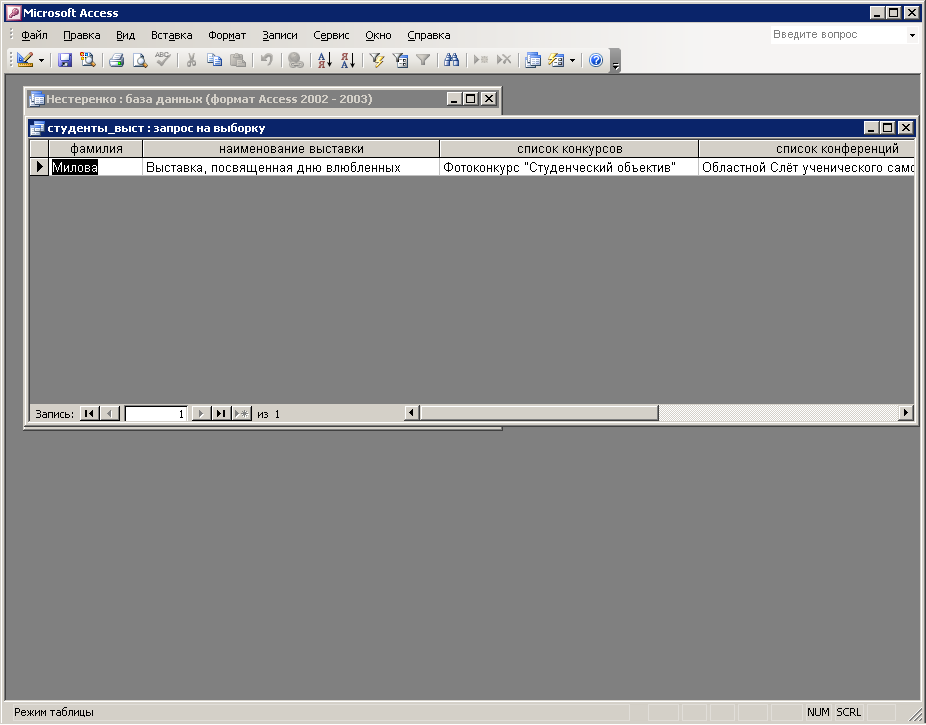Click the View (design mode) toolbar icon
This screenshot has height=725, width=926.
click(25, 60)
